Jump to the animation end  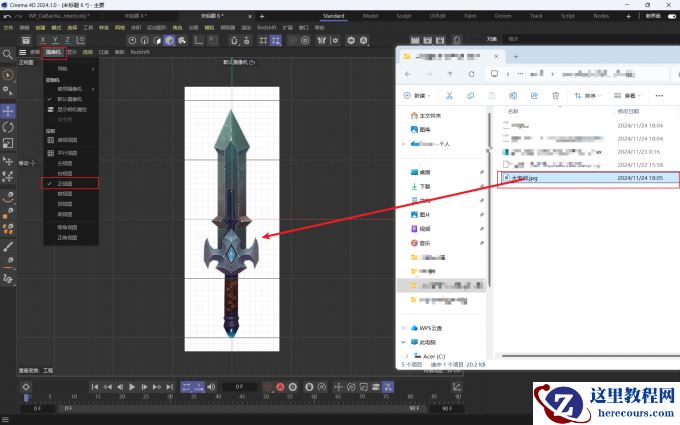pyautogui.click(x=170, y=387)
